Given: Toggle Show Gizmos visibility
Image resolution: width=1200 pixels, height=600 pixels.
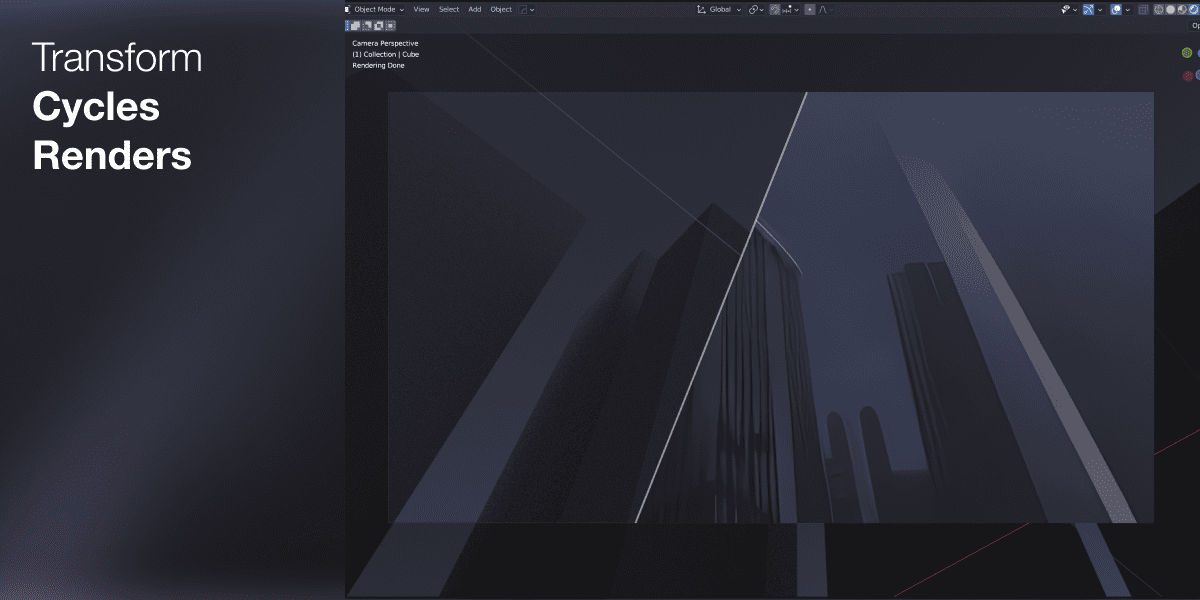Looking at the screenshot, I should (1087, 9).
